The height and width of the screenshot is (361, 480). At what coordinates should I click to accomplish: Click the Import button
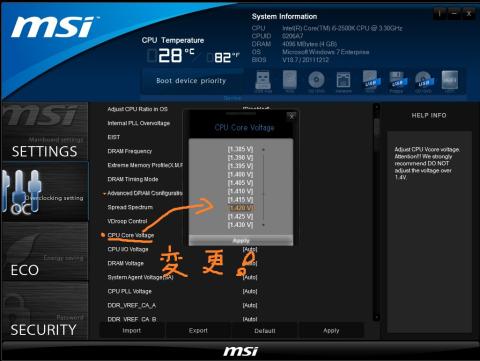[132, 330]
